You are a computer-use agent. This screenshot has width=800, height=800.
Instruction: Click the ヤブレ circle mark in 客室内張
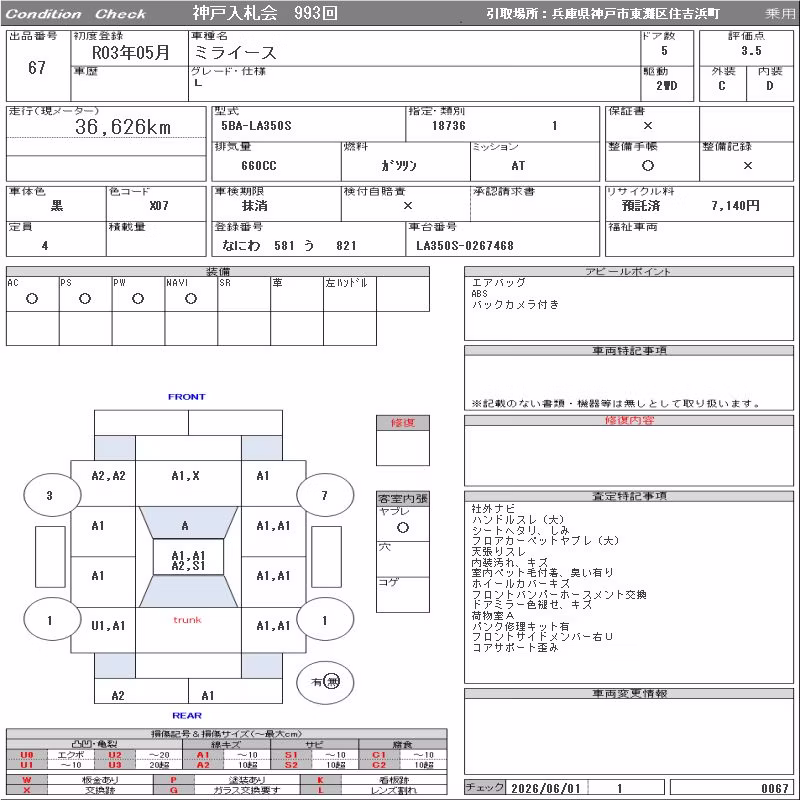tap(403, 528)
